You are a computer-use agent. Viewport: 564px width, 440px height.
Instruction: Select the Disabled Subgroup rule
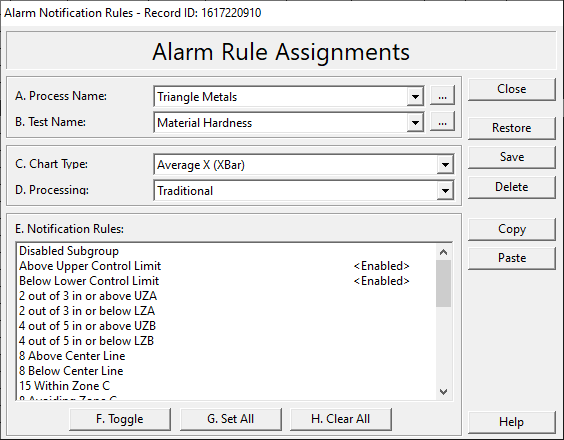(226, 251)
